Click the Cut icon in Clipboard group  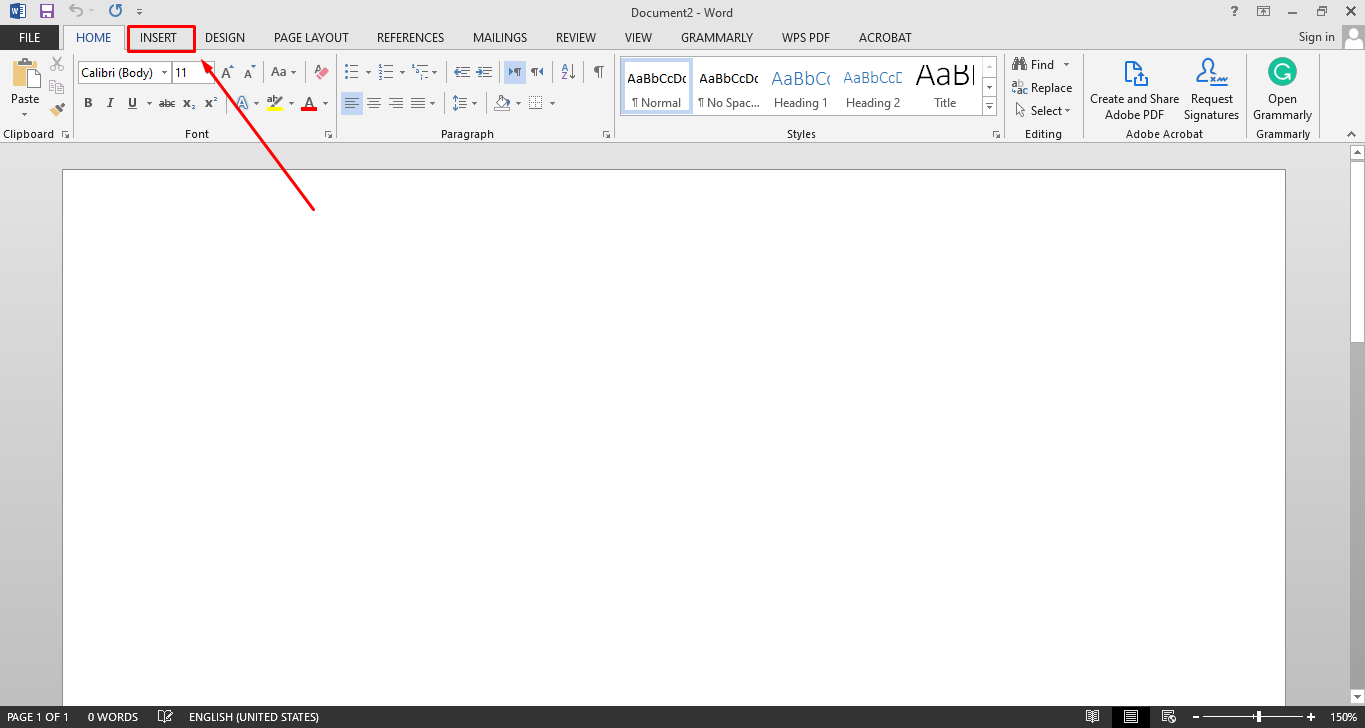57,61
